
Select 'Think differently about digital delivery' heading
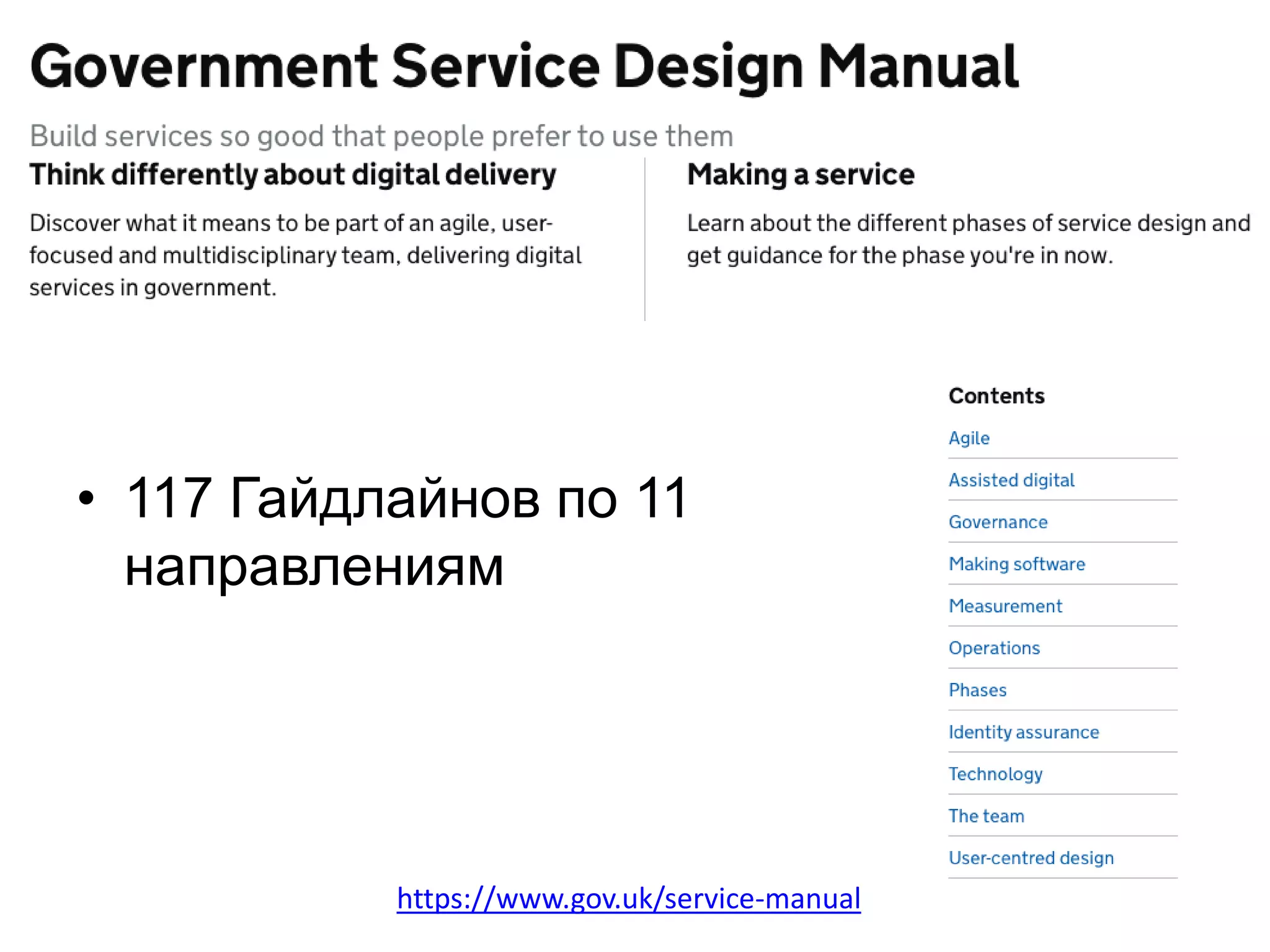click(293, 175)
